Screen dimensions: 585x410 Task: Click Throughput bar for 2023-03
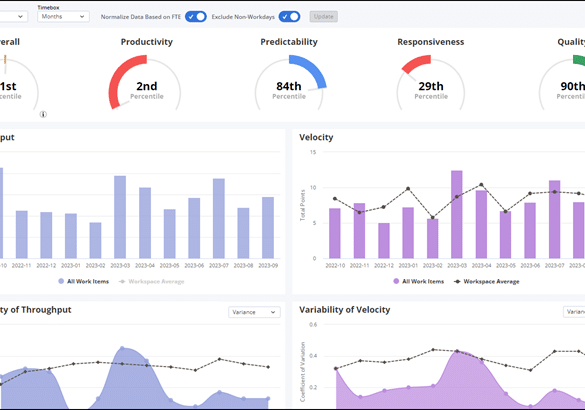120,217
